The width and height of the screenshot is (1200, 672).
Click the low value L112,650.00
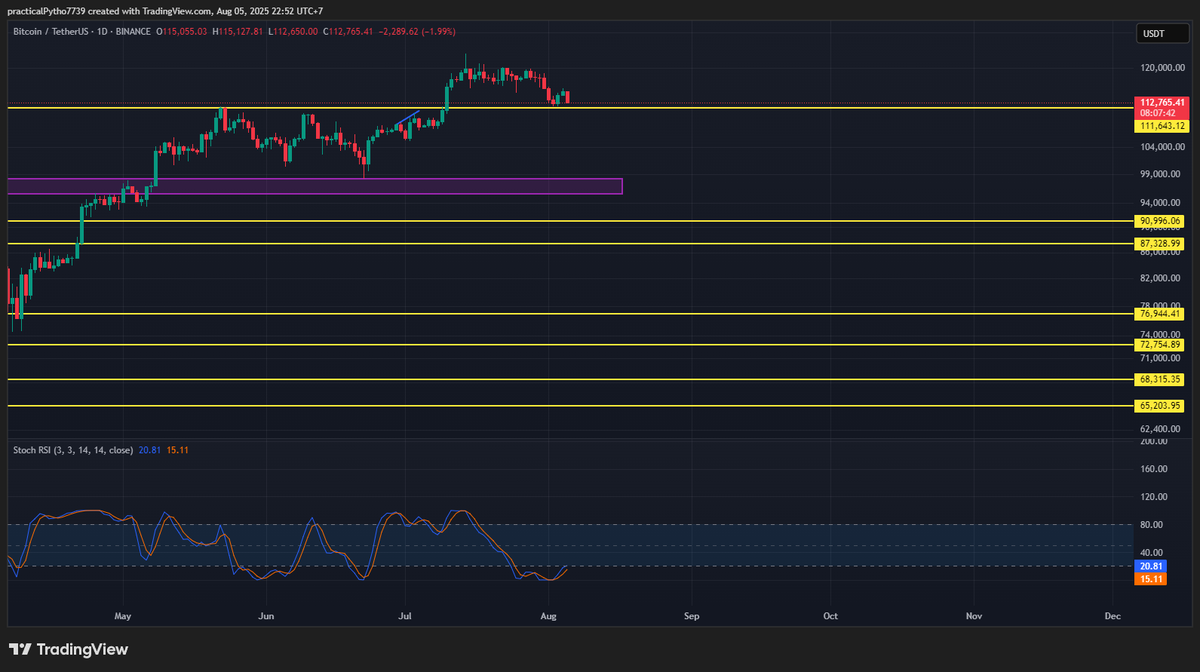pyautogui.click(x=293, y=32)
